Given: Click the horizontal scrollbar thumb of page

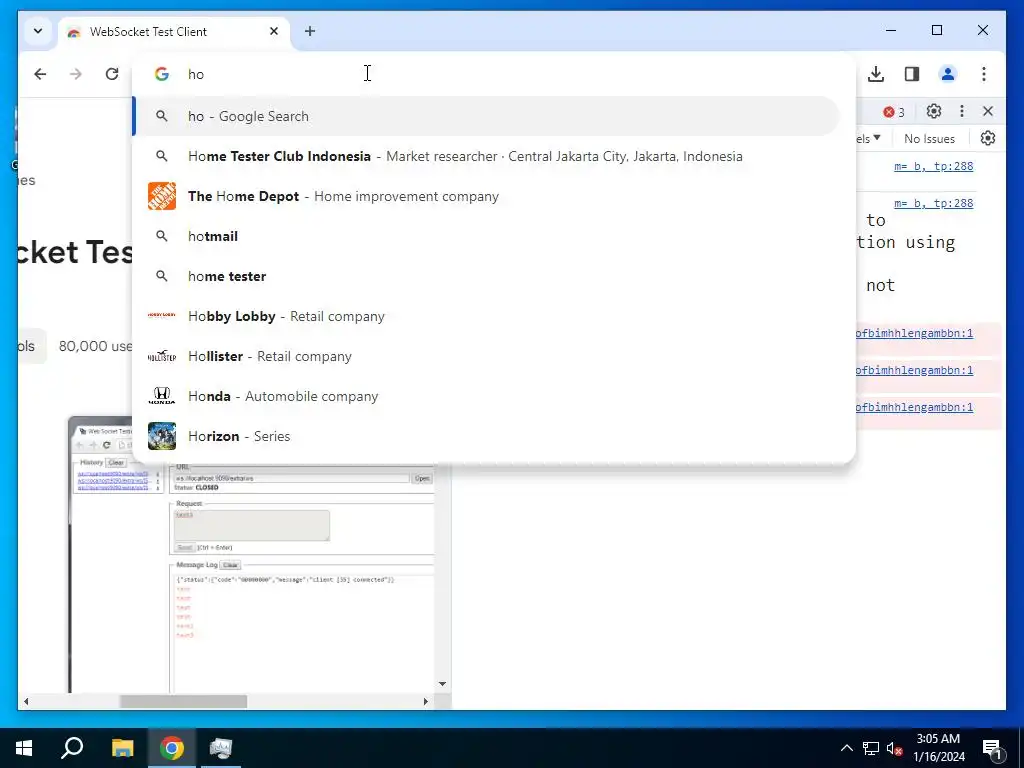Looking at the screenshot, I should click(x=183, y=701).
